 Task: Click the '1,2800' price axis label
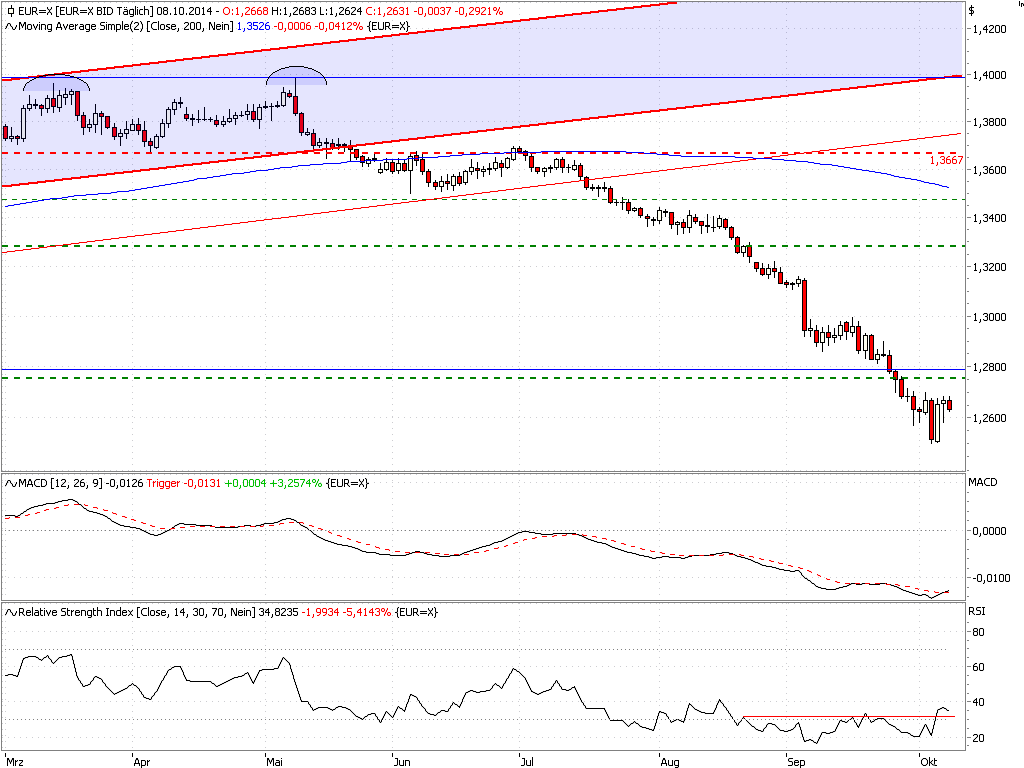point(989,367)
